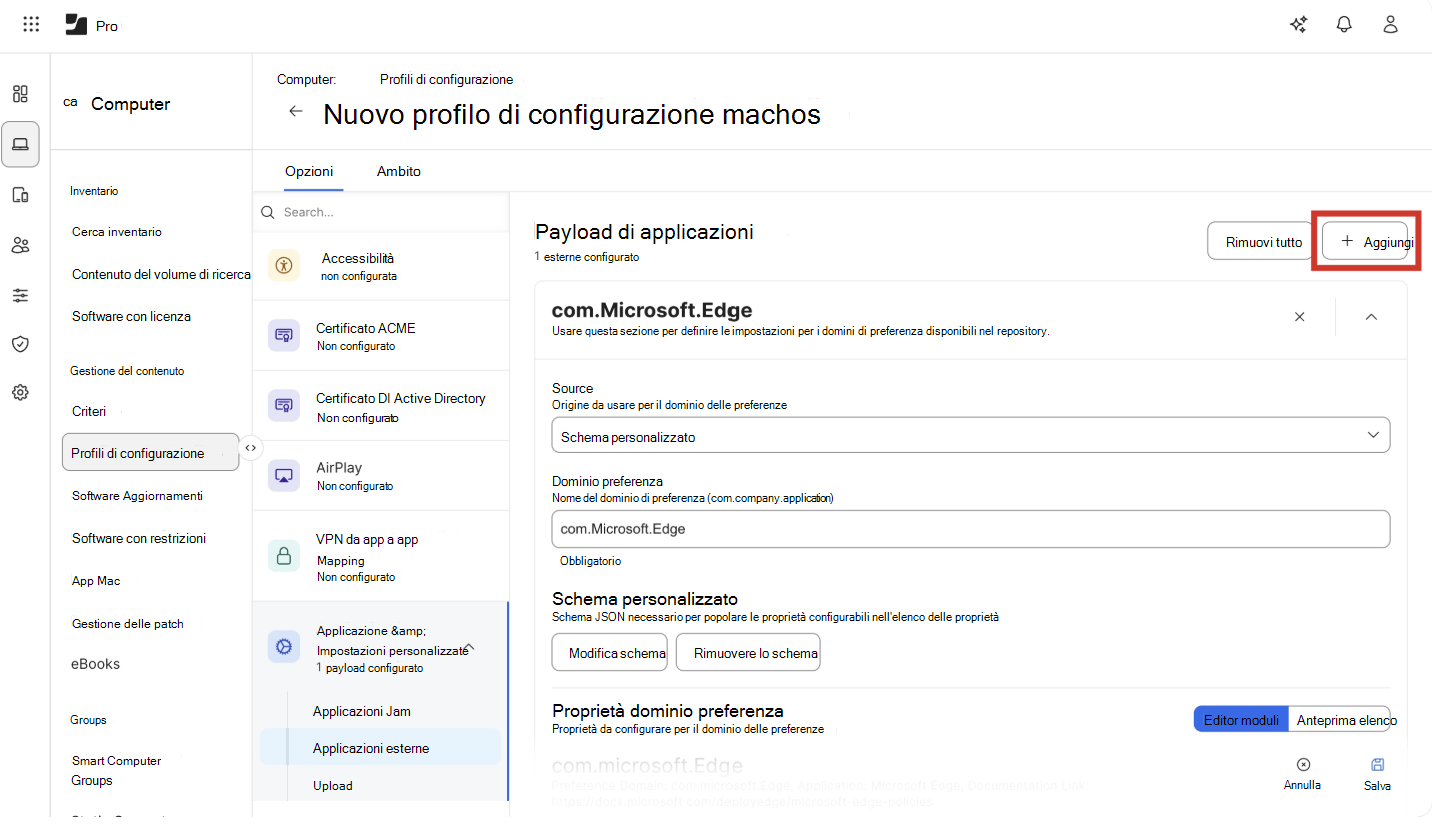Click the Profili di configurazione breadcrumb
The height and width of the screenshot is (827, 1455).
[x=446, y=79]
